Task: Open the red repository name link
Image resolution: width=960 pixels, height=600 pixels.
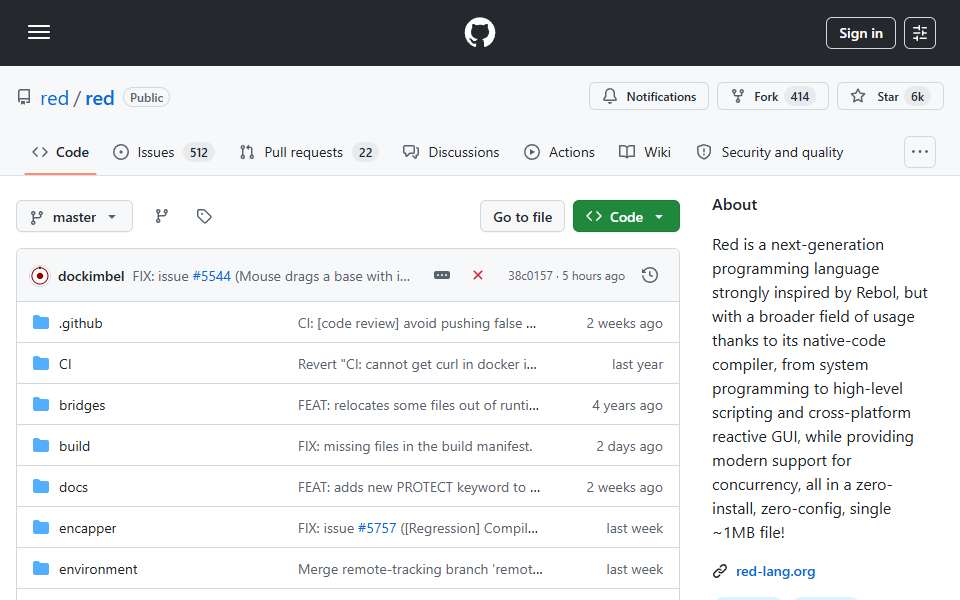Action: 100,98
